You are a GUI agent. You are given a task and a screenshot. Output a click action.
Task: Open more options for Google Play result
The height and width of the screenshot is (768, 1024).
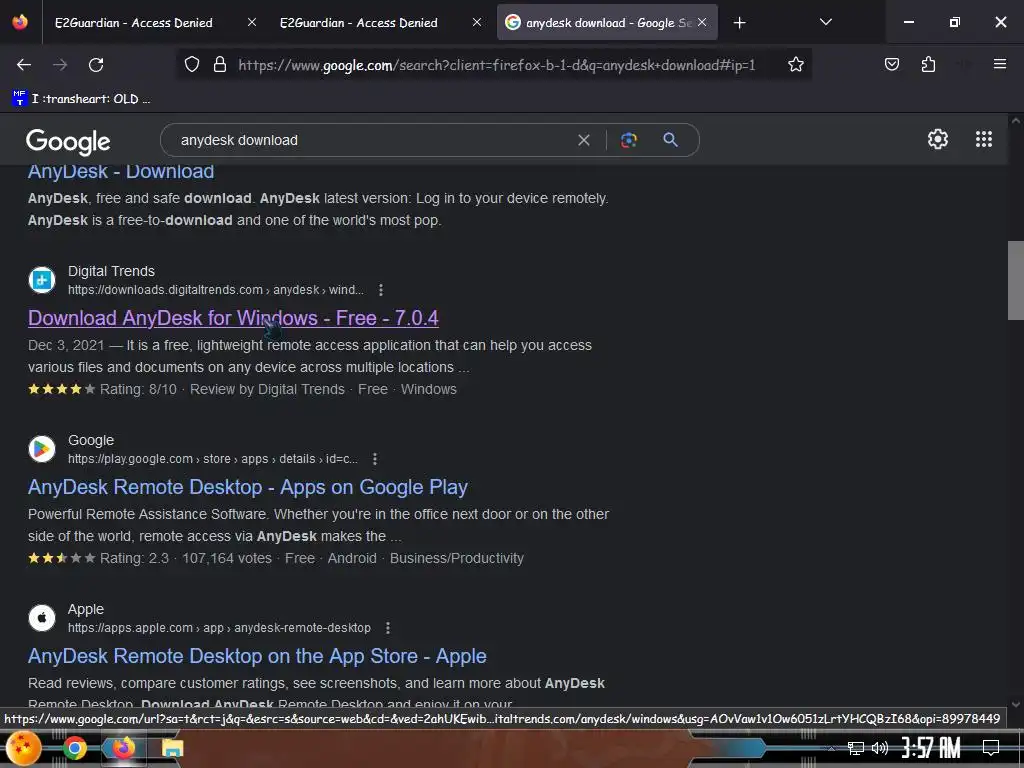375,459
